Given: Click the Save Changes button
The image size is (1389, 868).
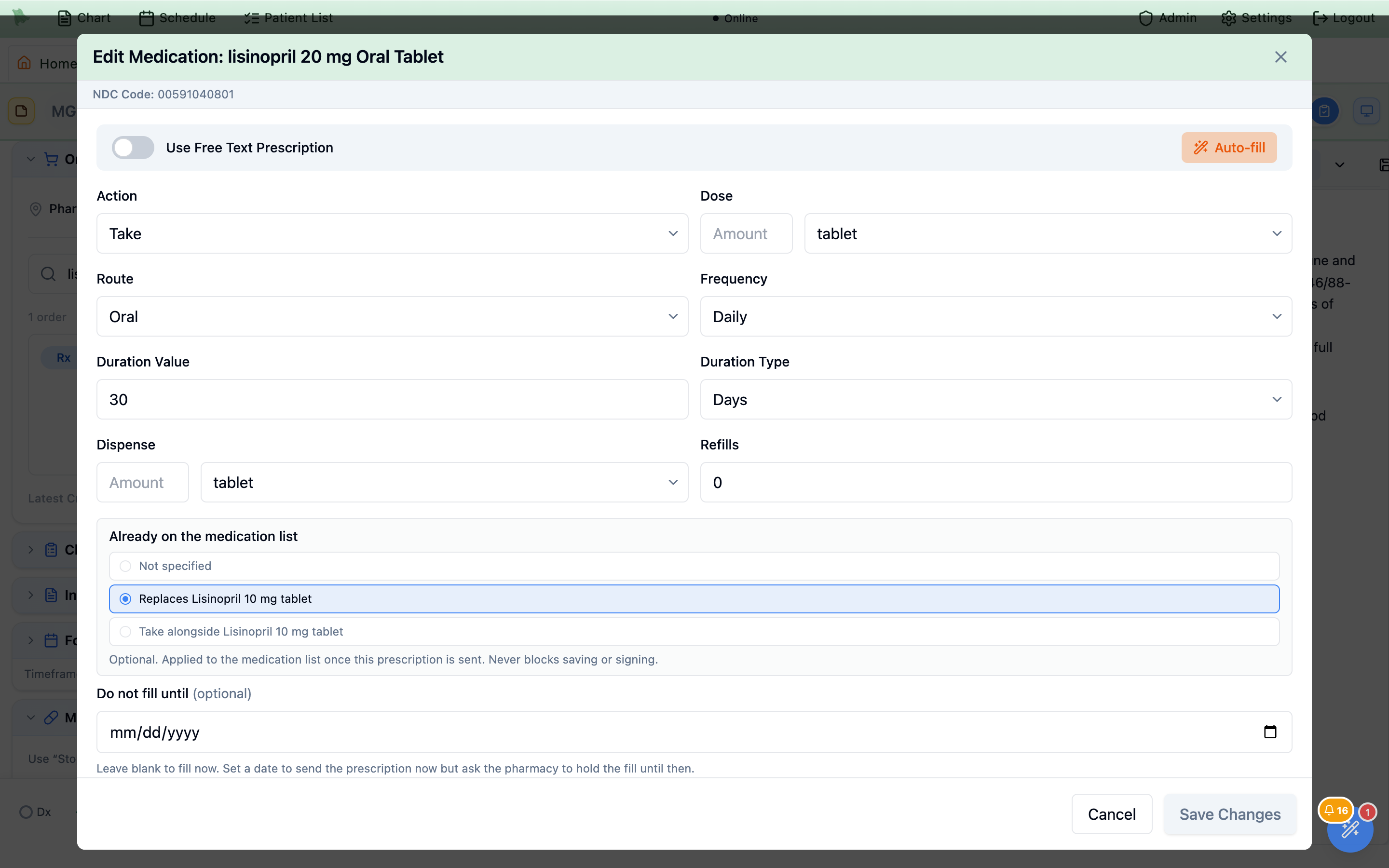Looking at the screenshot, I should (1230, 814).
